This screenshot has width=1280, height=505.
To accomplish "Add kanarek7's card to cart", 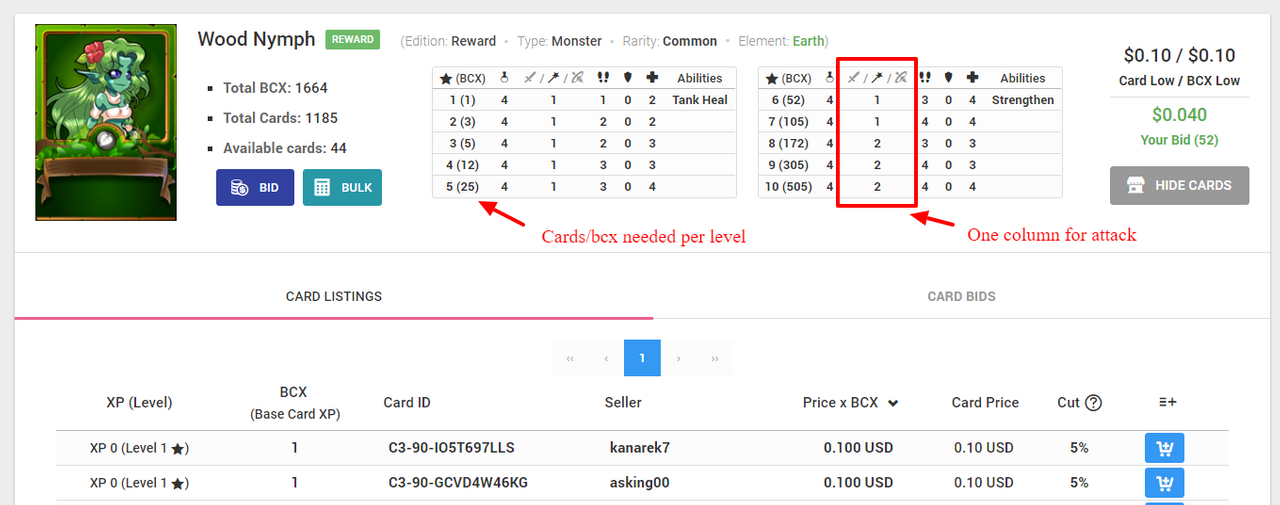I will [1164, 448].
